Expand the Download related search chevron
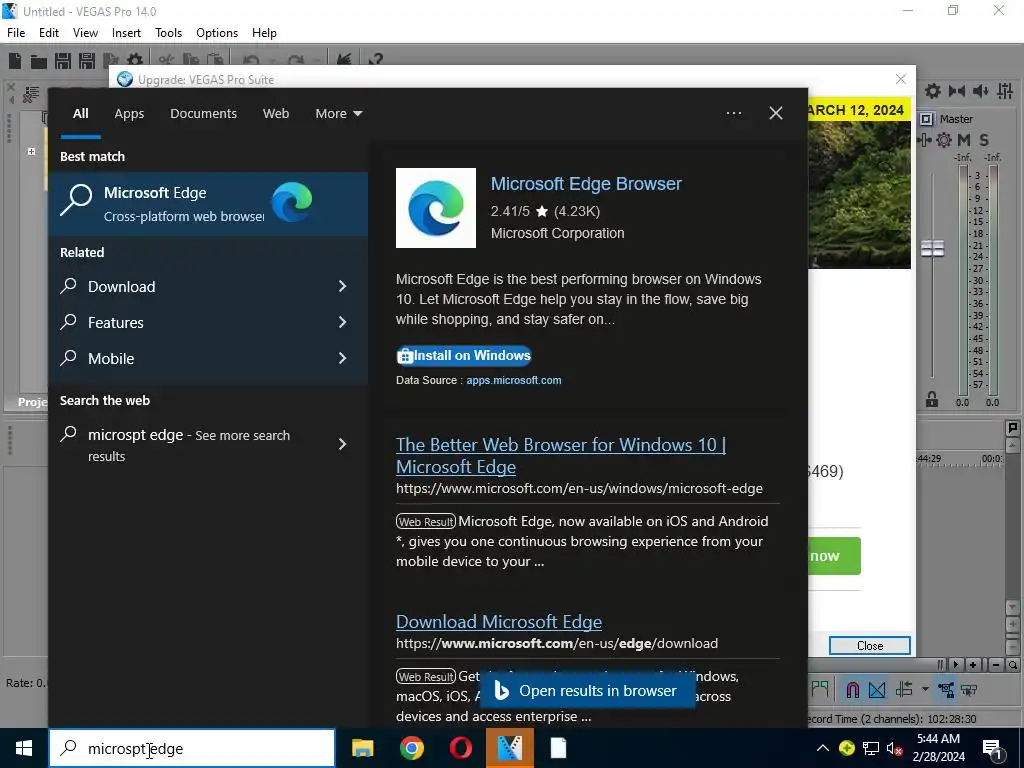Image resolution: width=1024 pixels, height=768 pixels. click(342, 286)
